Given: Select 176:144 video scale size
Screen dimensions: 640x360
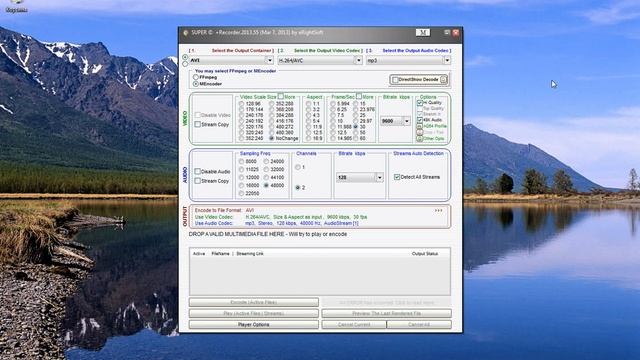Looking at the screenshot, I should (x=242, y=110).
